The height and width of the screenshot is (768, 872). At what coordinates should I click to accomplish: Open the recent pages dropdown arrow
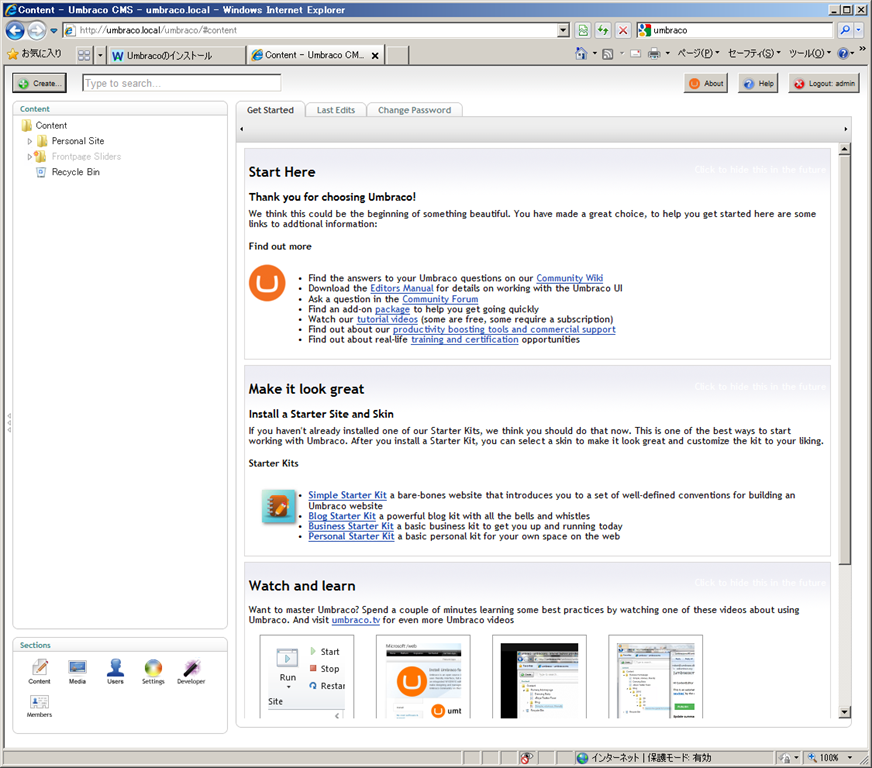[53, 31]
